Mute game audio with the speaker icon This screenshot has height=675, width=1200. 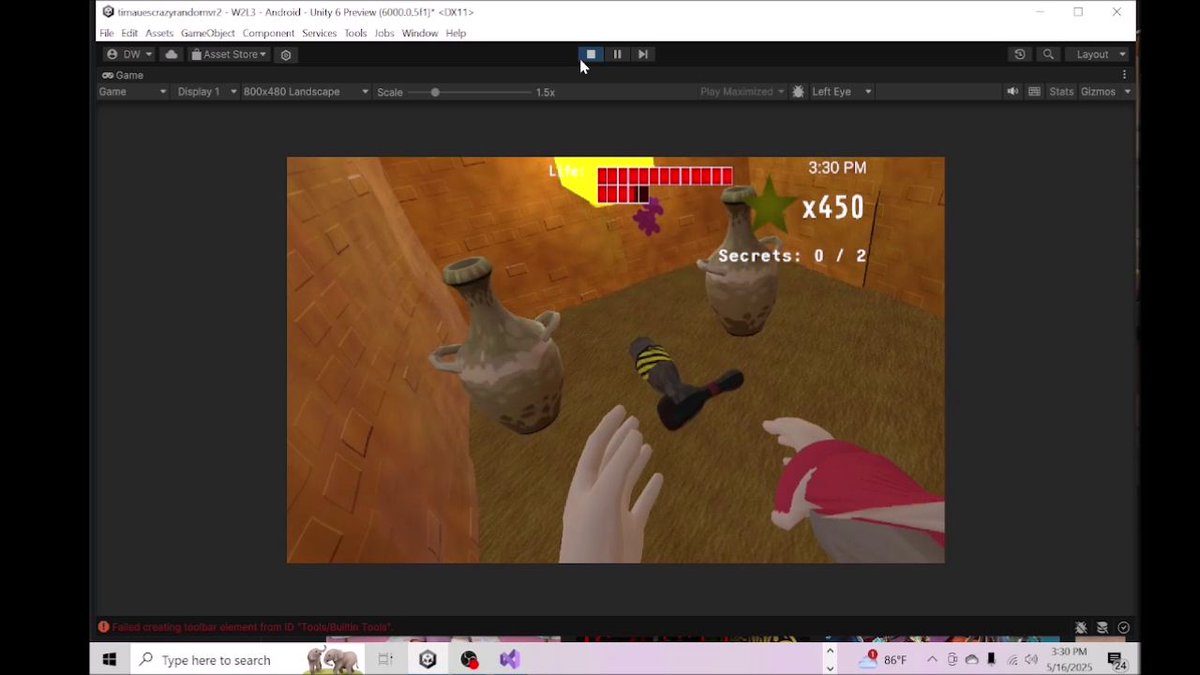1013,91
